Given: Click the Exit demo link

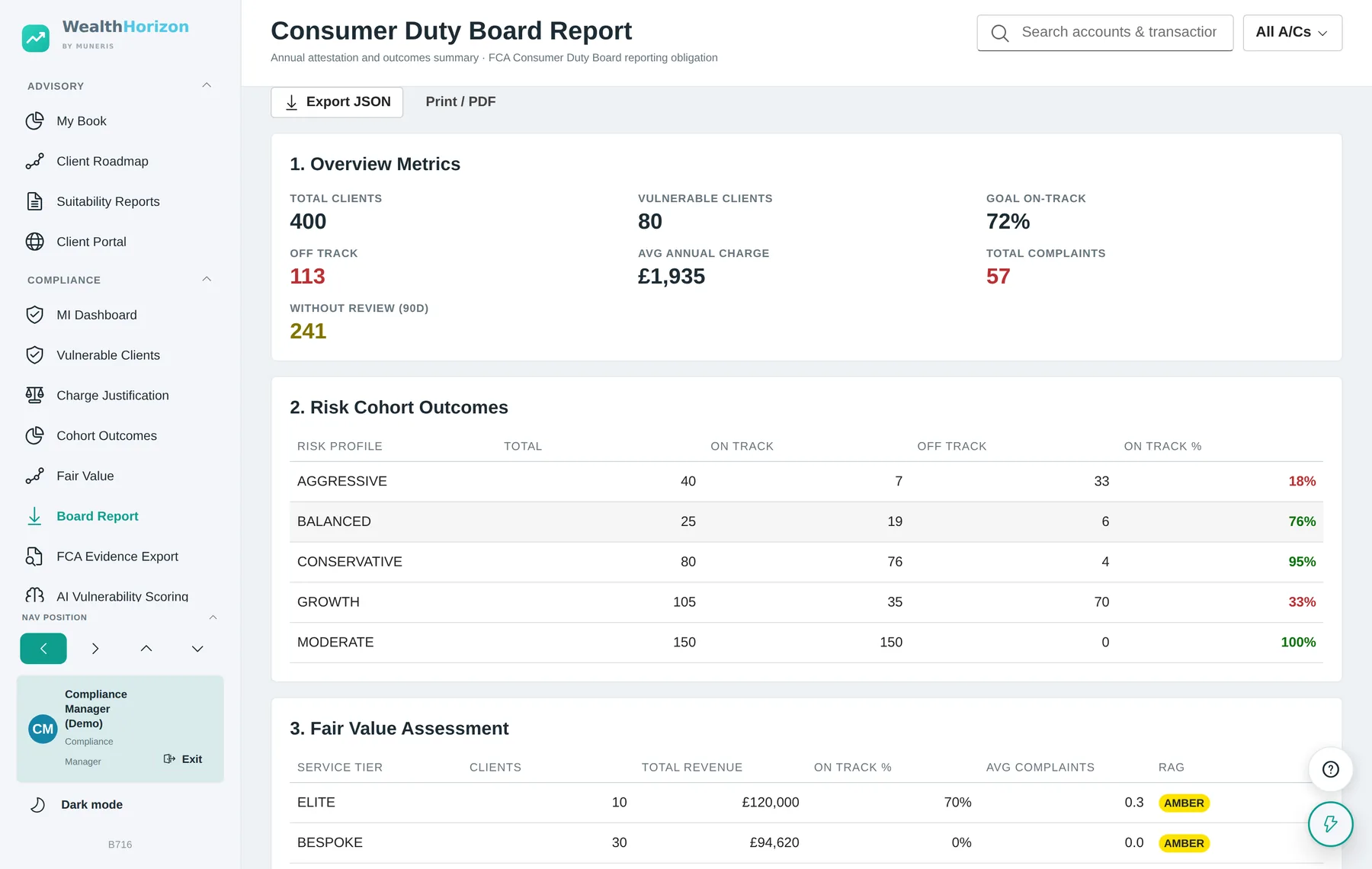Looking at the screenshot, I should pyautogui.click(x=183, y=759).
